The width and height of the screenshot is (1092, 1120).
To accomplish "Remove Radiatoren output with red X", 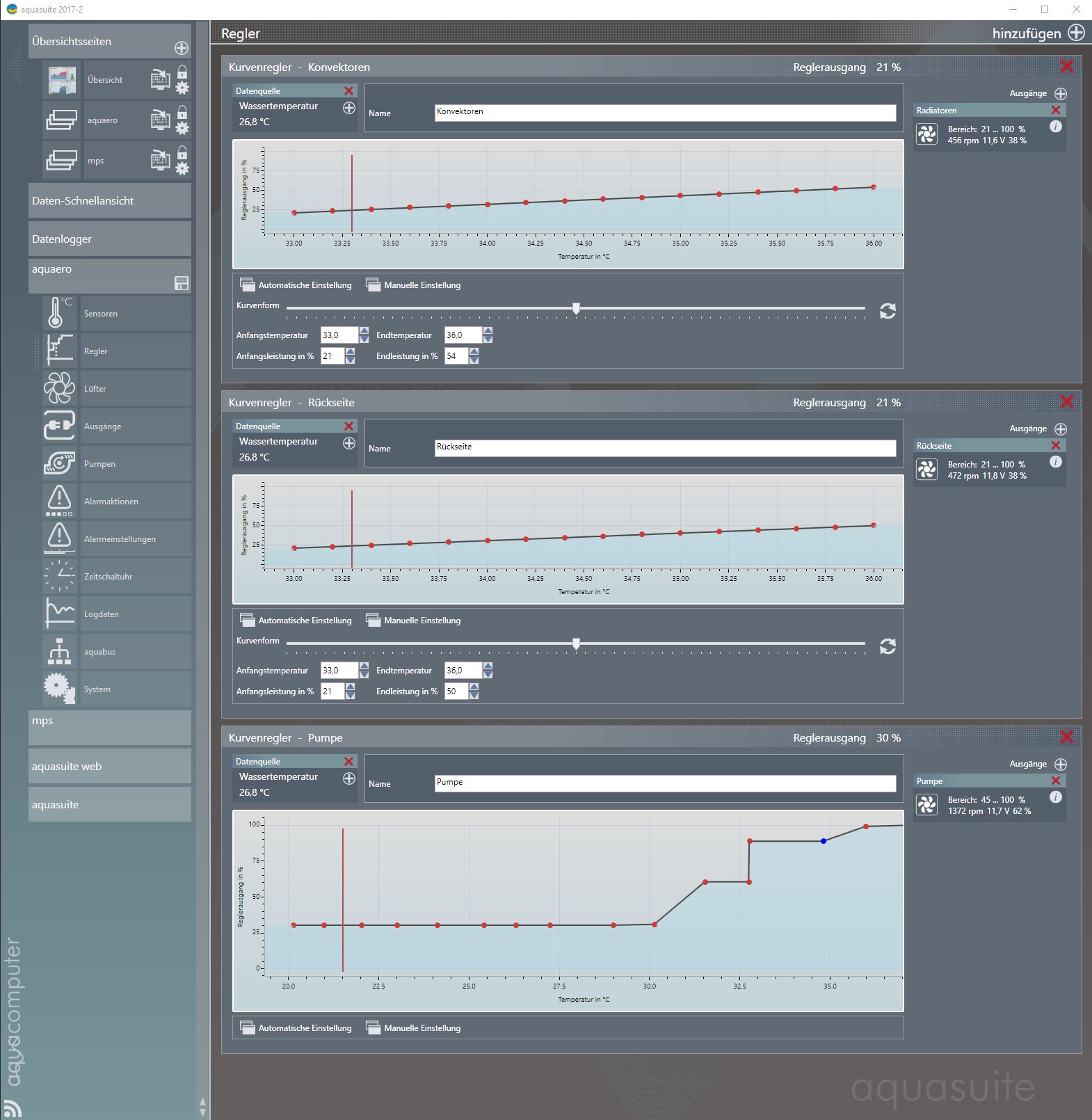I will click(x=1056, y=110).
